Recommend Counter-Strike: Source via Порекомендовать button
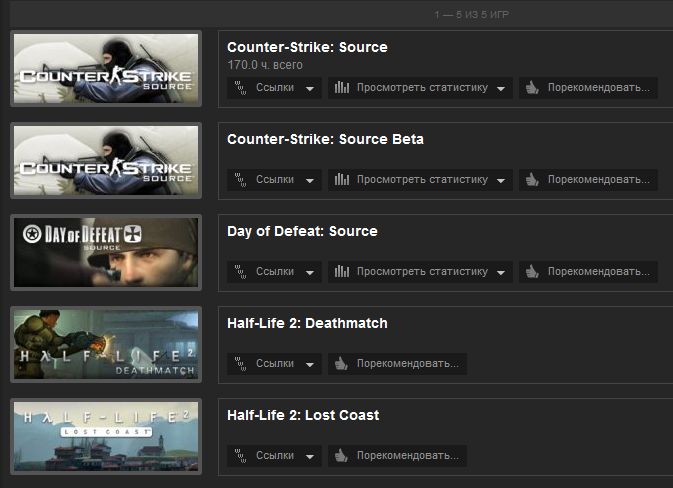 point(588,88)
